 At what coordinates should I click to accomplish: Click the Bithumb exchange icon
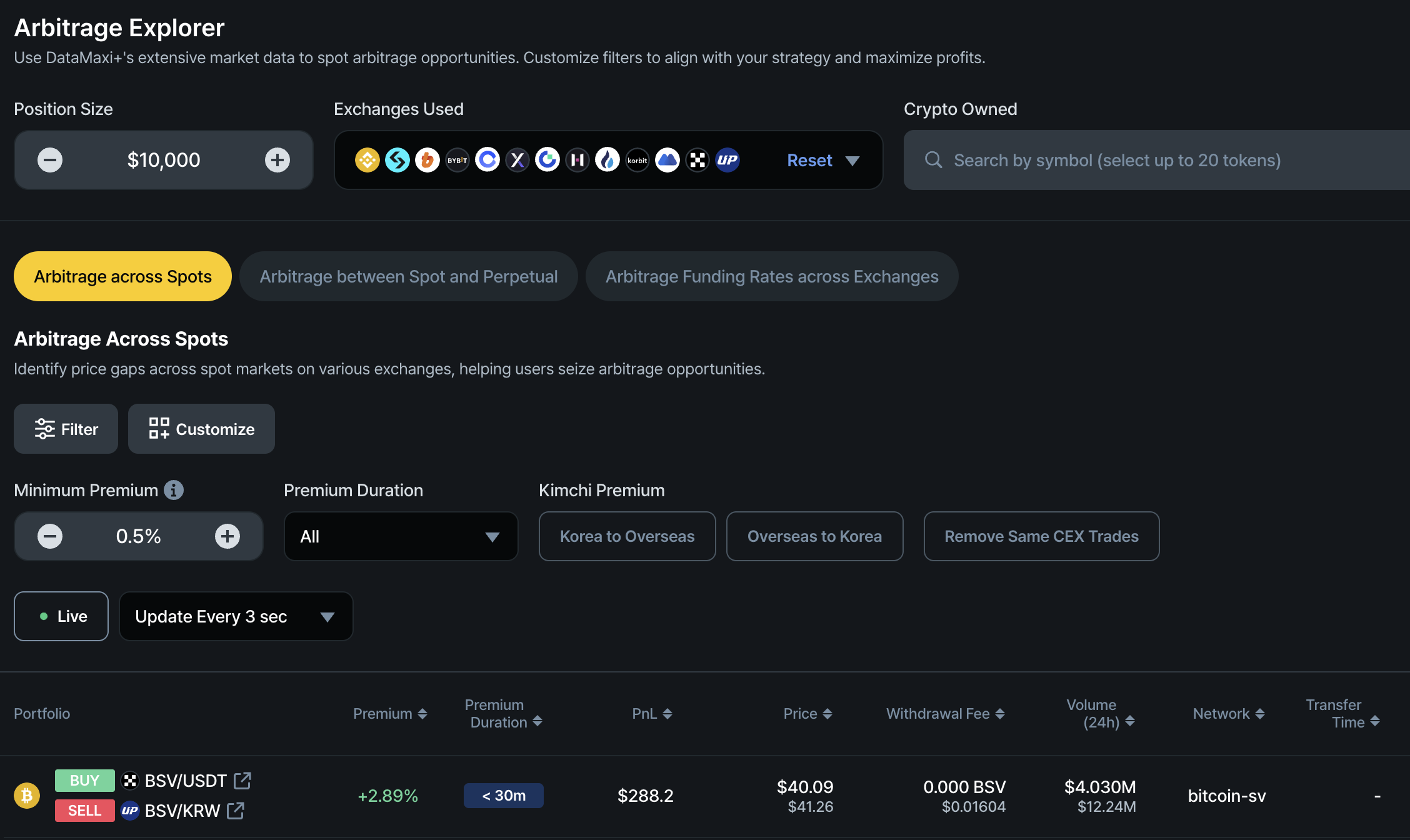427,160
